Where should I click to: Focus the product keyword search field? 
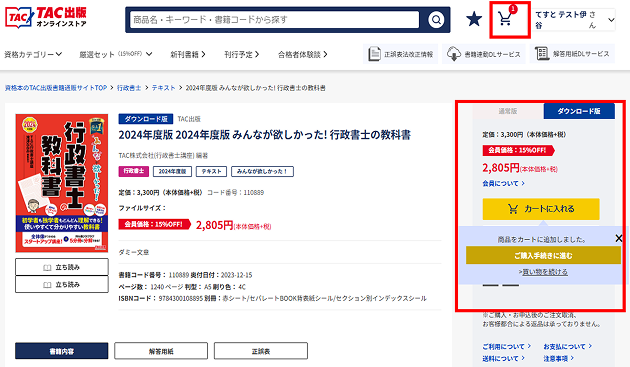tap(274, 19)
